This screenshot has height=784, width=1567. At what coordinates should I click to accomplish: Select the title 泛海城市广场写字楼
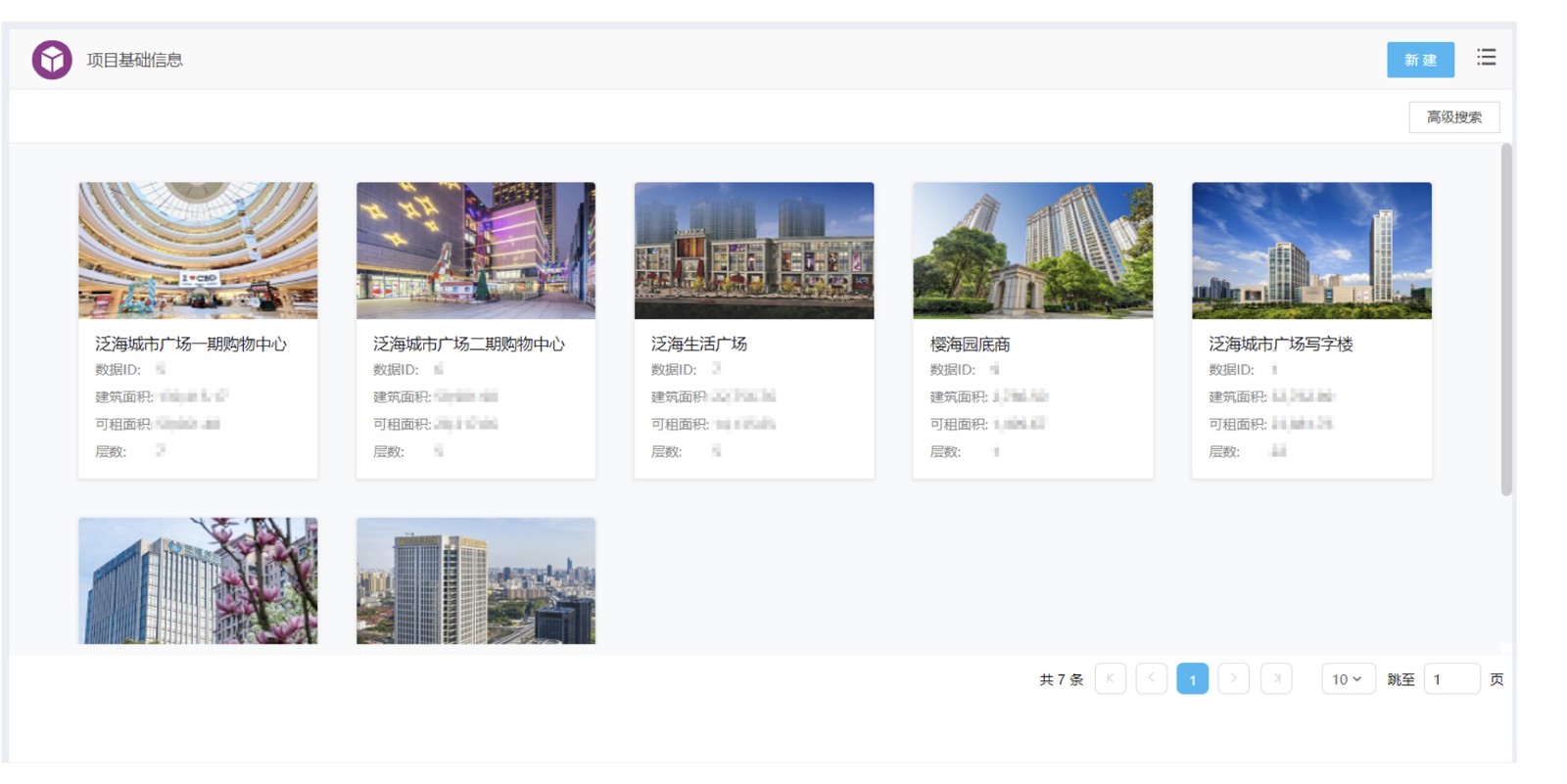click(x=1281, y=345)
